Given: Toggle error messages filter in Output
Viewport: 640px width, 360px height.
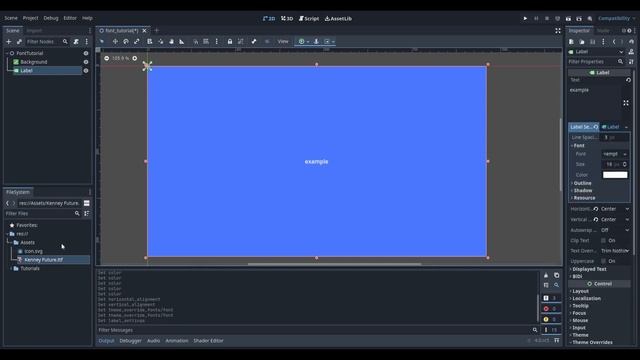Looking at the screenshot, I should (x=550, y=309).
